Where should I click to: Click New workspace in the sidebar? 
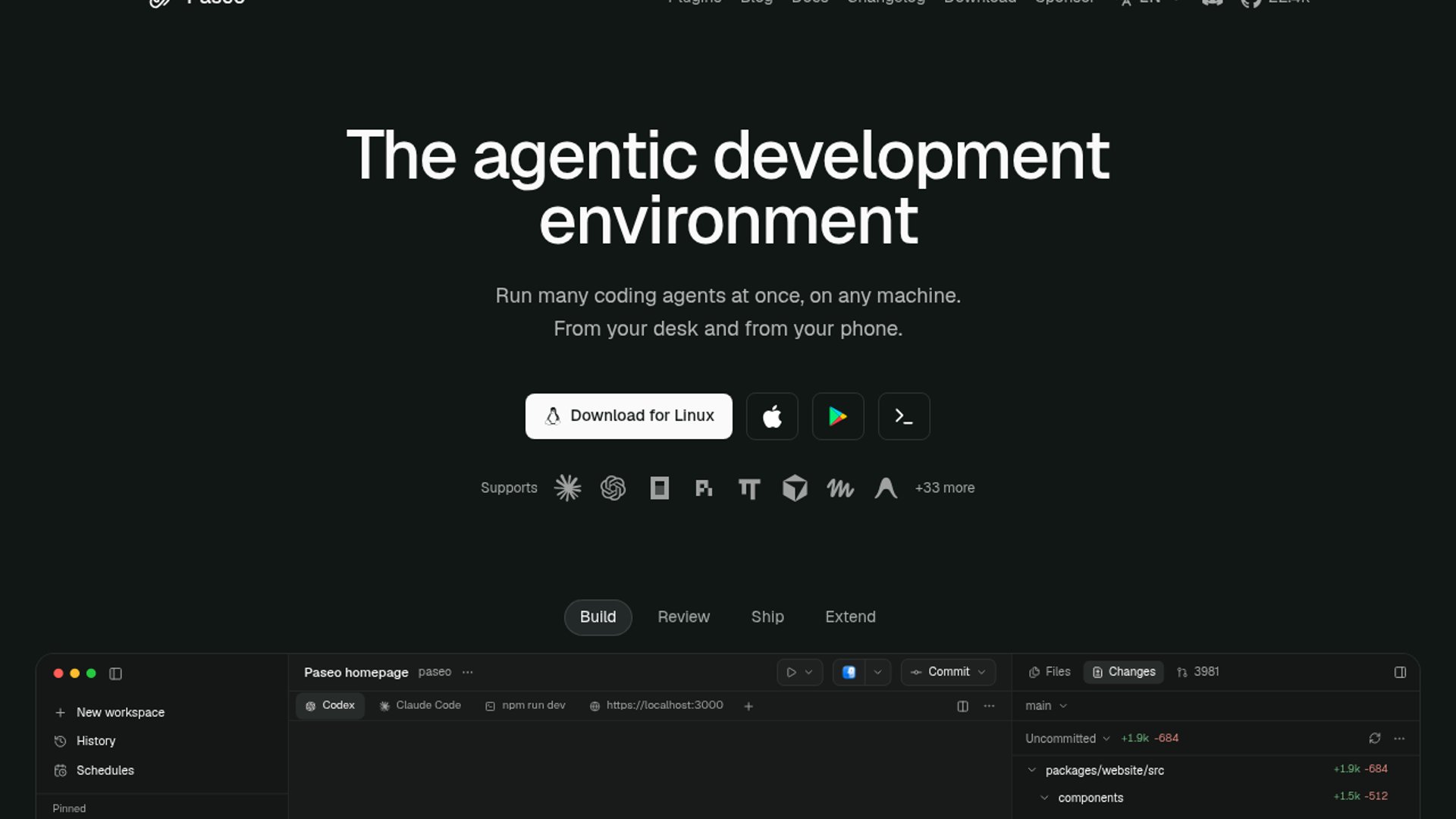coord(110,712)
